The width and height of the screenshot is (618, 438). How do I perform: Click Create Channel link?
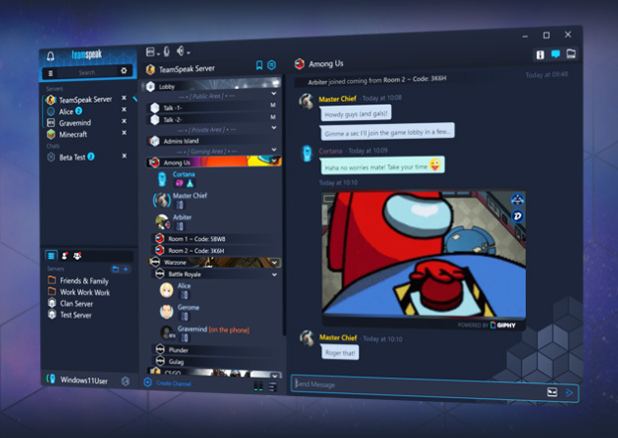tap(173, 383)
